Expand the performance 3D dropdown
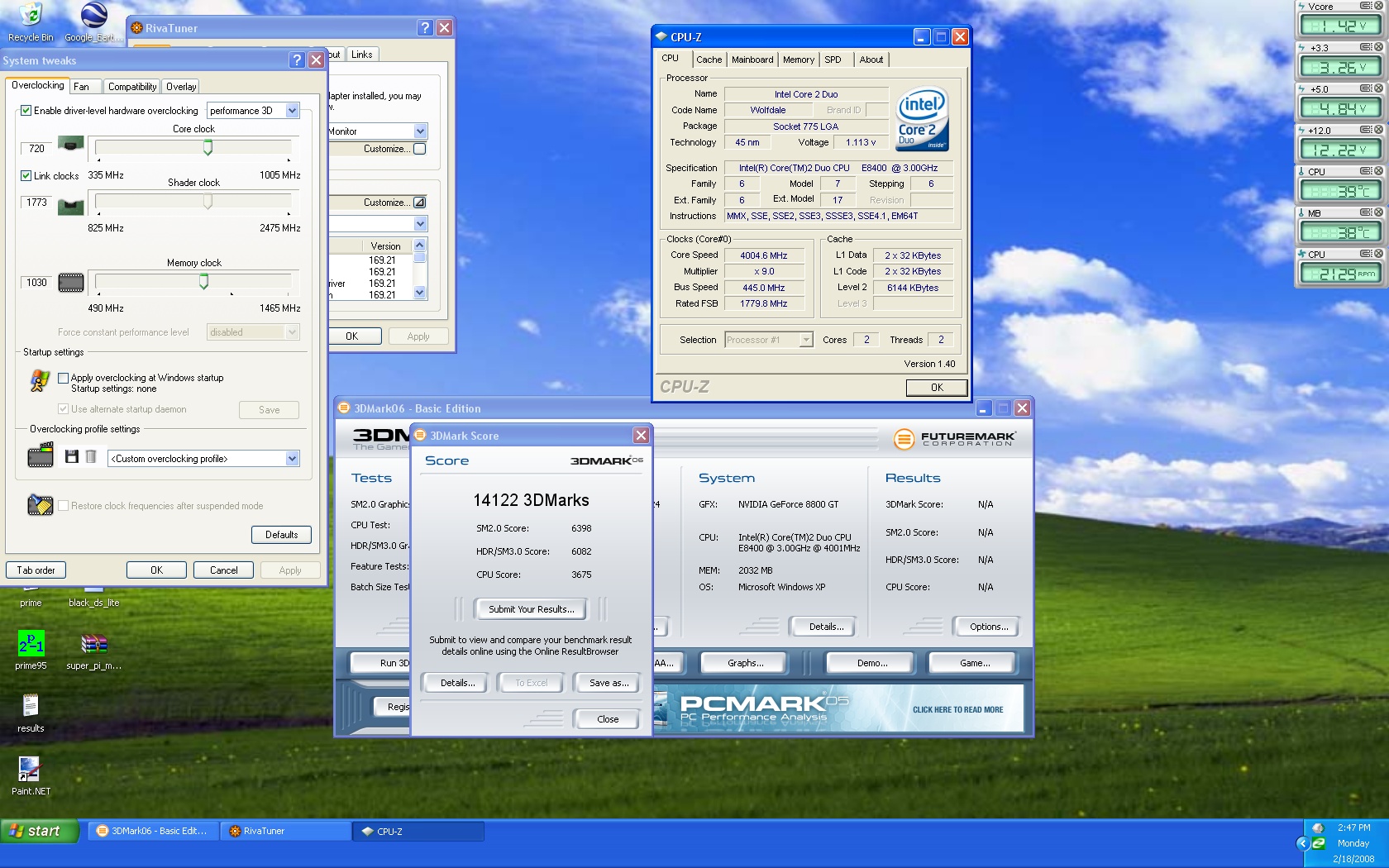This screenshot has width=1389, height=868. 292,111
